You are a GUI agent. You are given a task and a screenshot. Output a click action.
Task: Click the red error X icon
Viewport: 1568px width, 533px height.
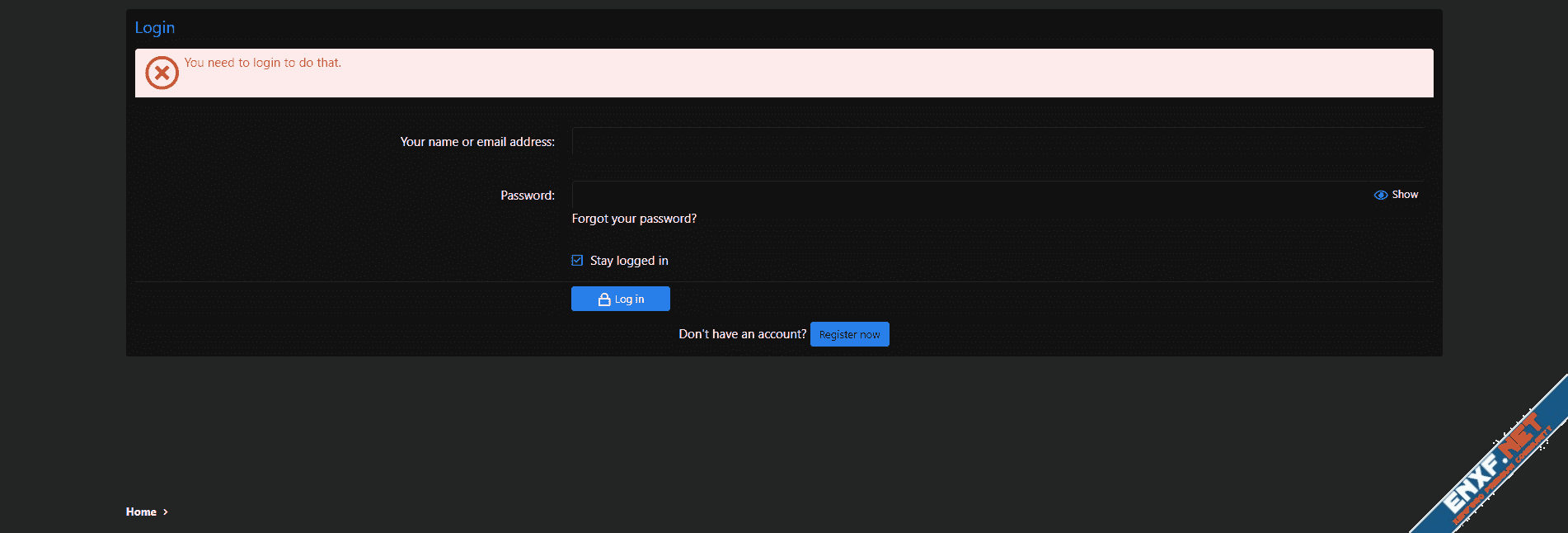click(x=162, y=73)
